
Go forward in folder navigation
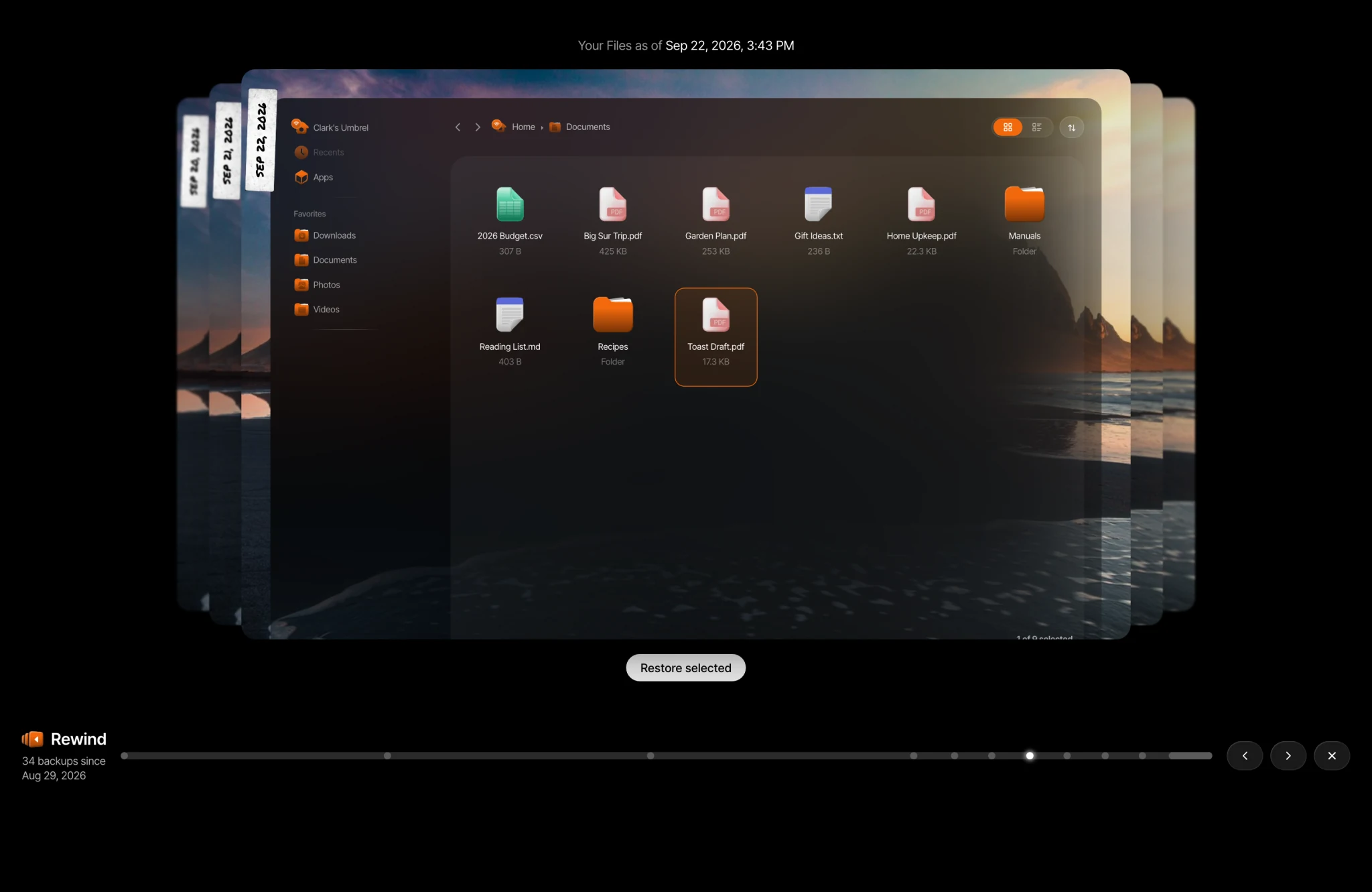click(478, 127)
